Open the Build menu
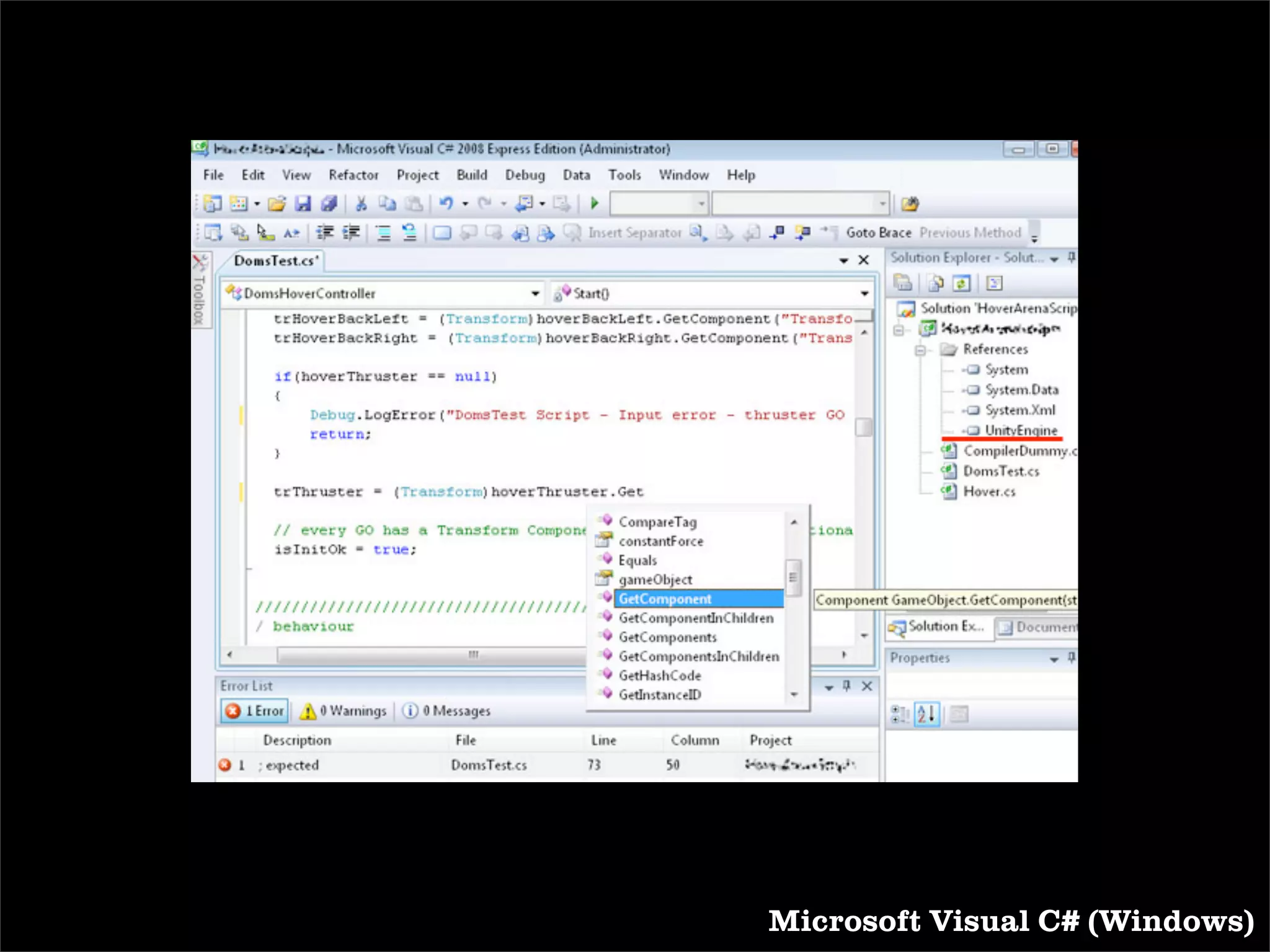 472,175
